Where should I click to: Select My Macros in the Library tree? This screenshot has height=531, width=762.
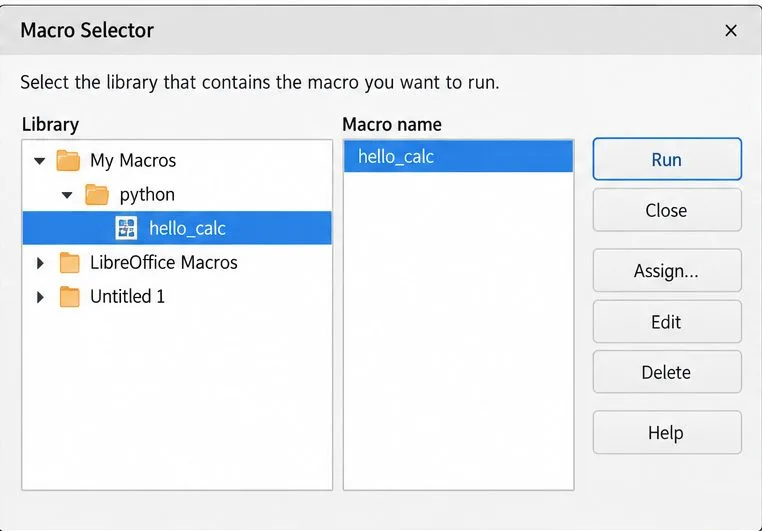133,160
